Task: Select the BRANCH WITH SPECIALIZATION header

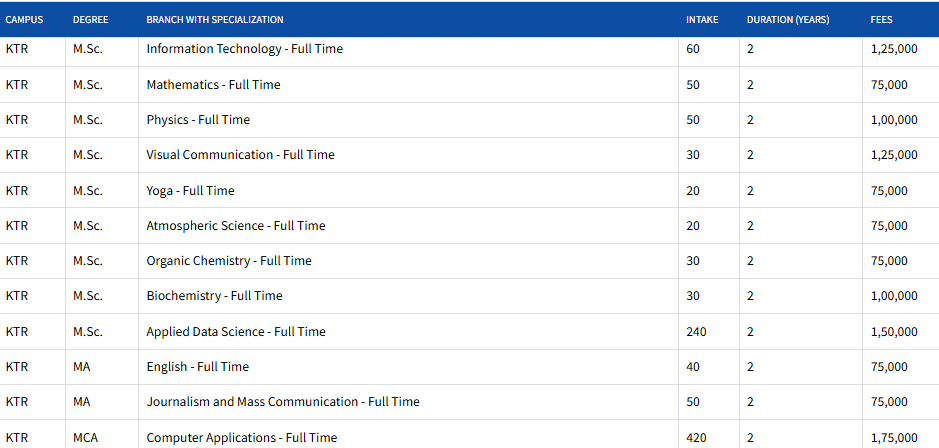Action: tap(214, 20)
